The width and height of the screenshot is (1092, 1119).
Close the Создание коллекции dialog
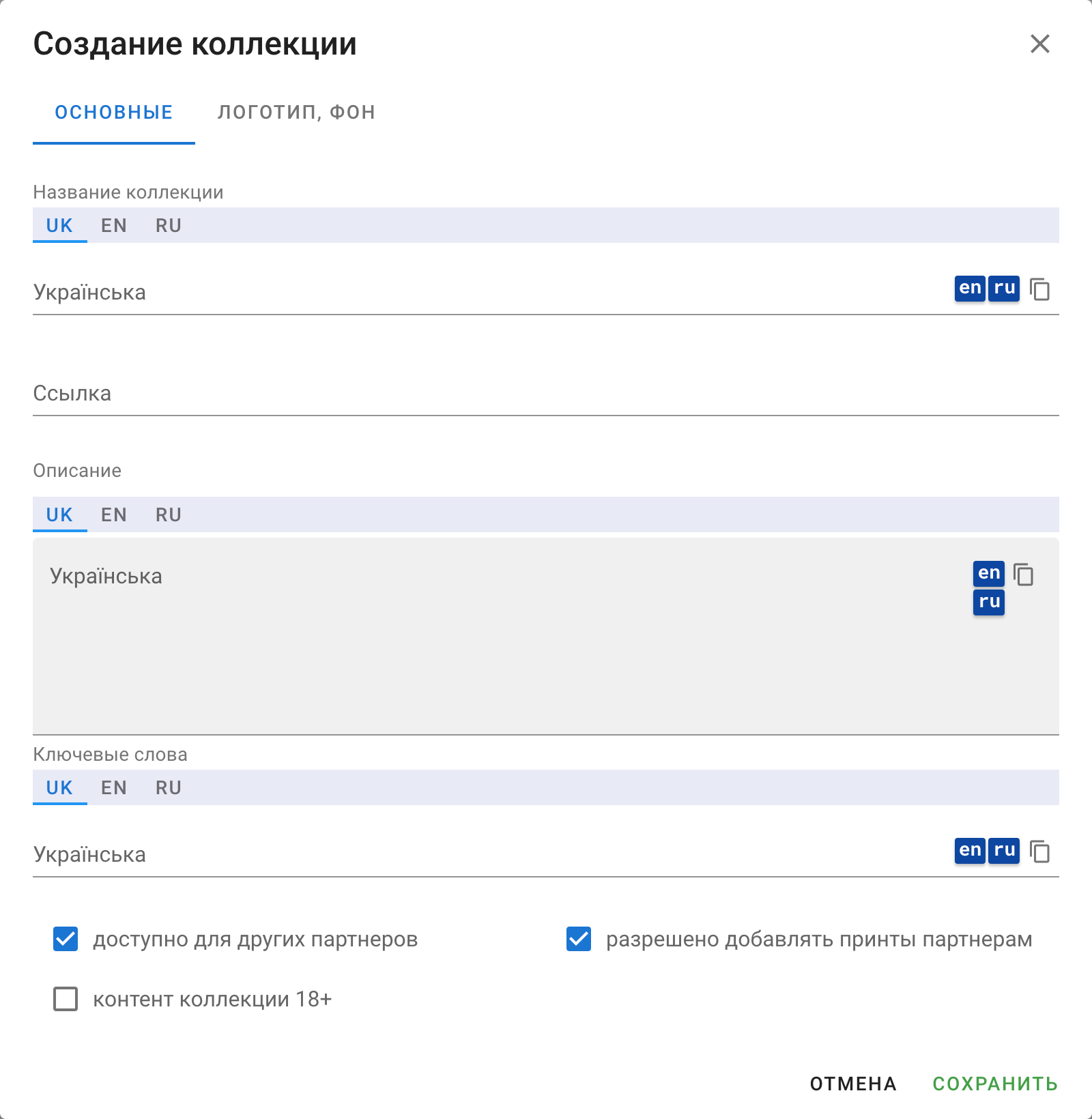point(1039,44)
